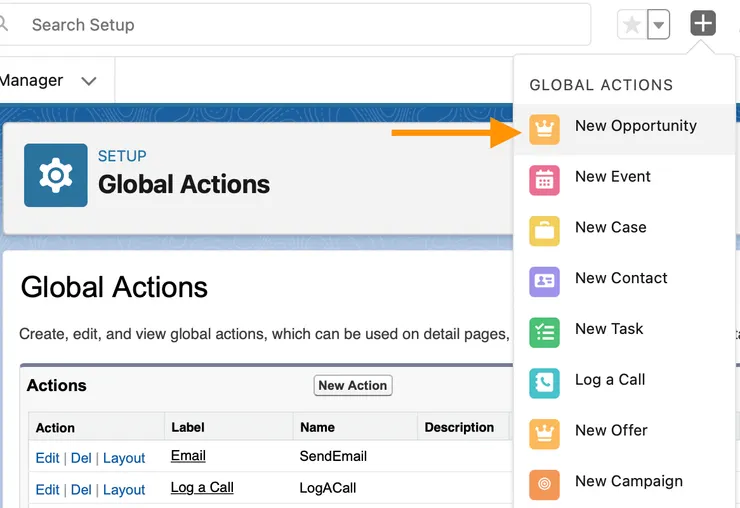Click the New Offer crown icon
Image resolution: width=740 pixels, height=508 pixels.
tap(544, 433)
